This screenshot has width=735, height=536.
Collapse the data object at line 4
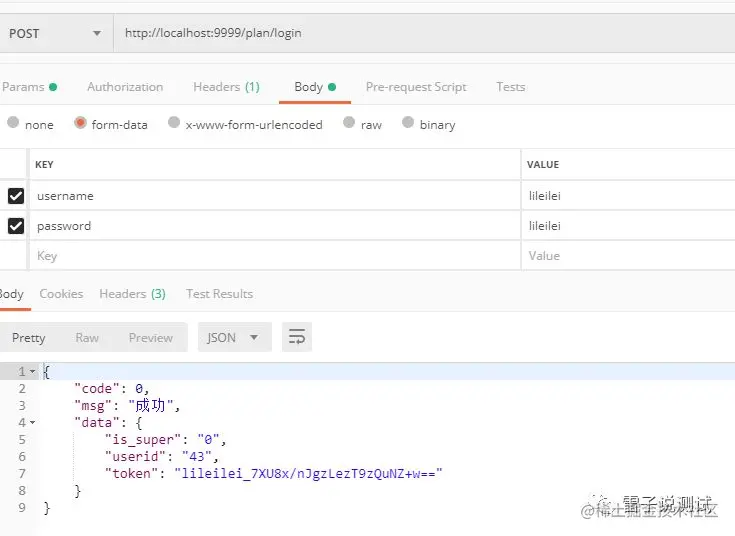33,423
